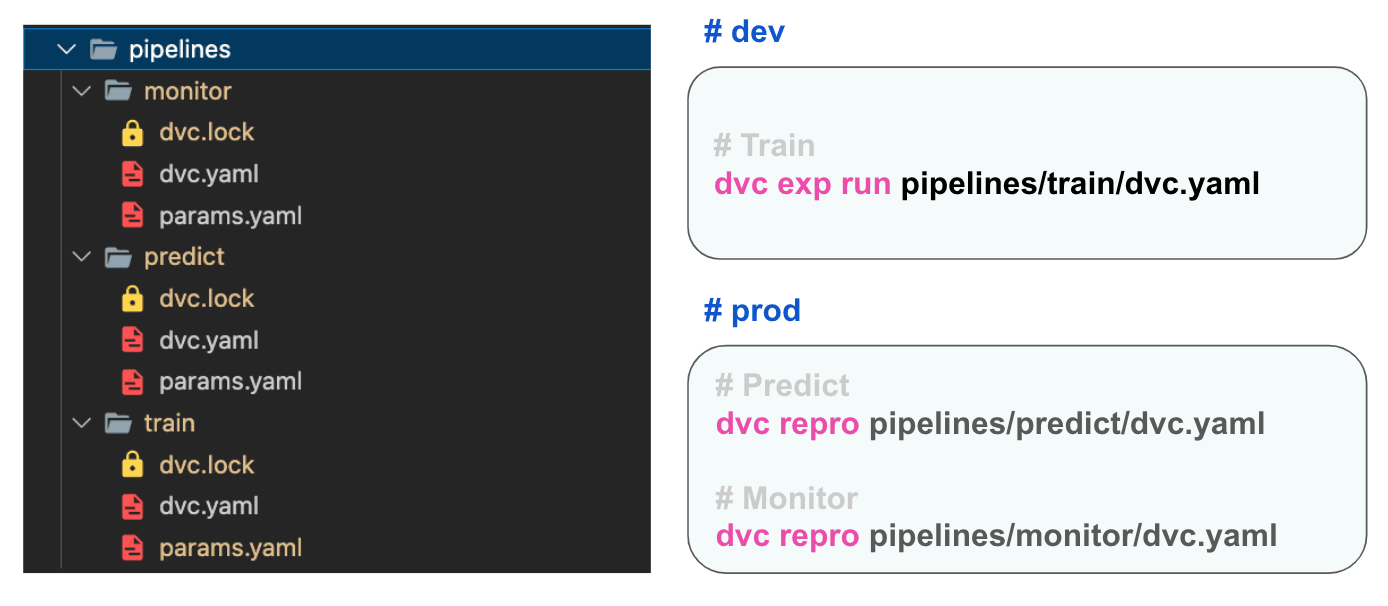This screenshot has width=1388, height=606.
Task: Click the monitor folder icon
Action: click(118, 91)
